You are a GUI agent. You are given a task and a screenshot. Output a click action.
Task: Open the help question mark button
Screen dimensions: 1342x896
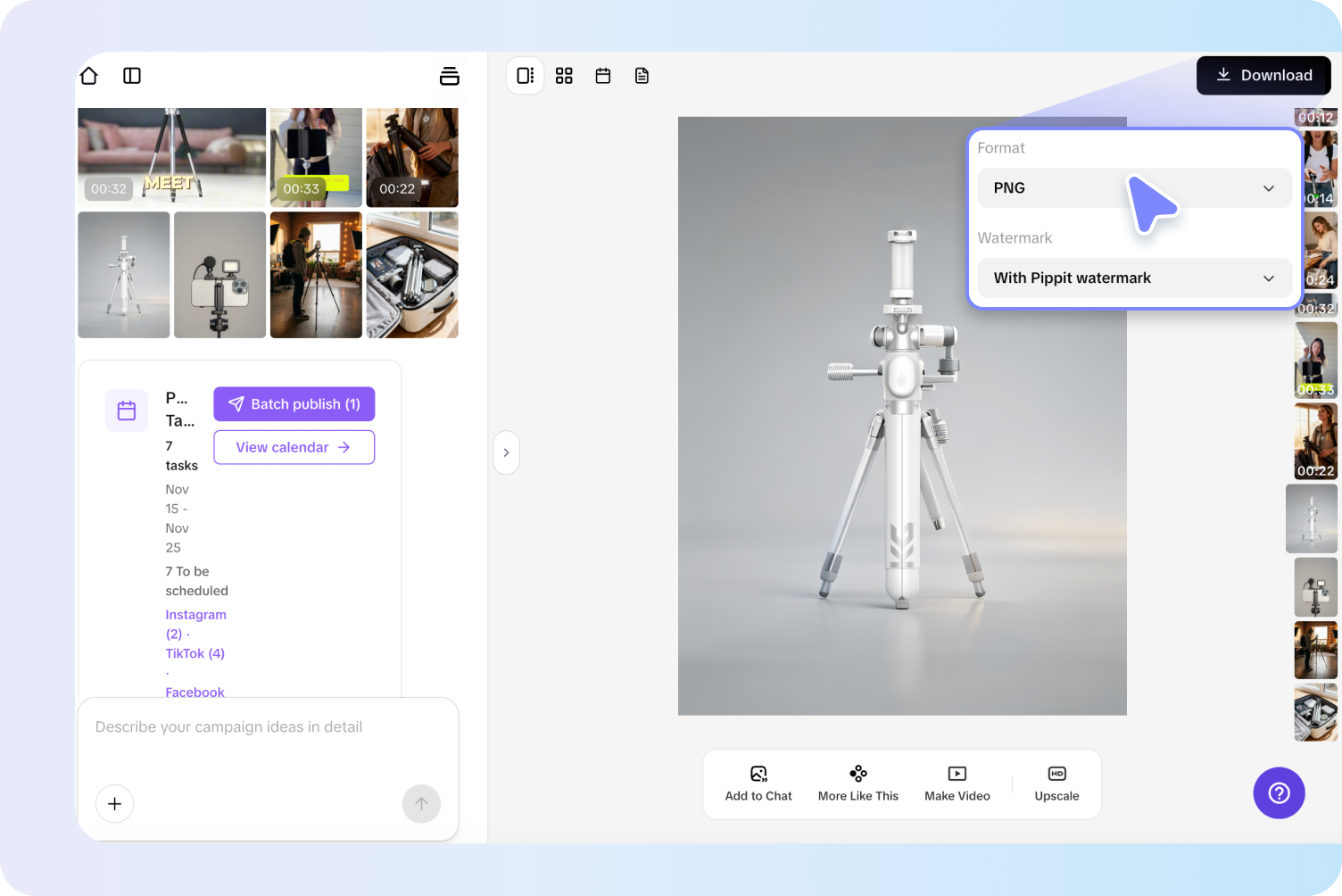1279,792
